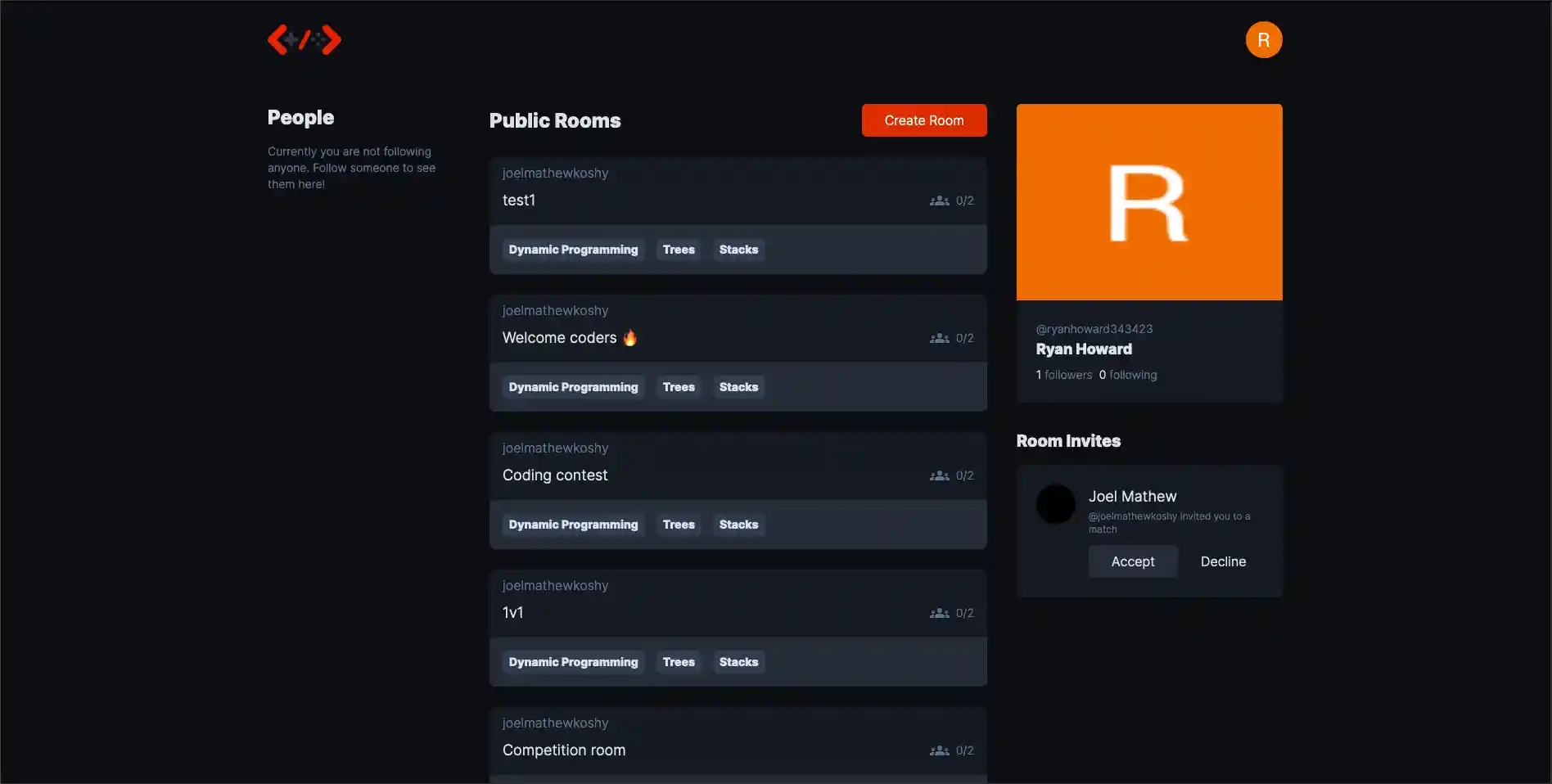View the 1 followers list
The height and width of the screenshot is (784, 1552).
click(1063, 375)
